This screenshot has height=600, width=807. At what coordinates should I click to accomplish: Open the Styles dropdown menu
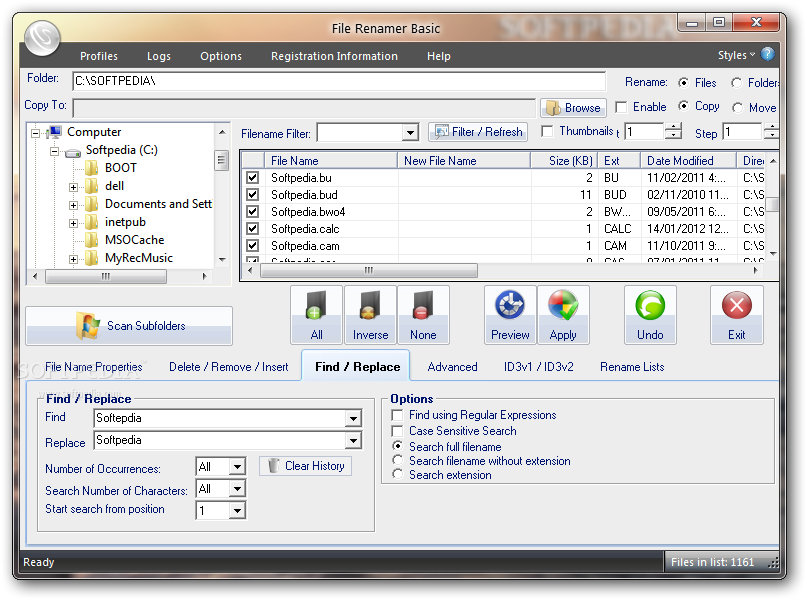(x=736, y=55)
